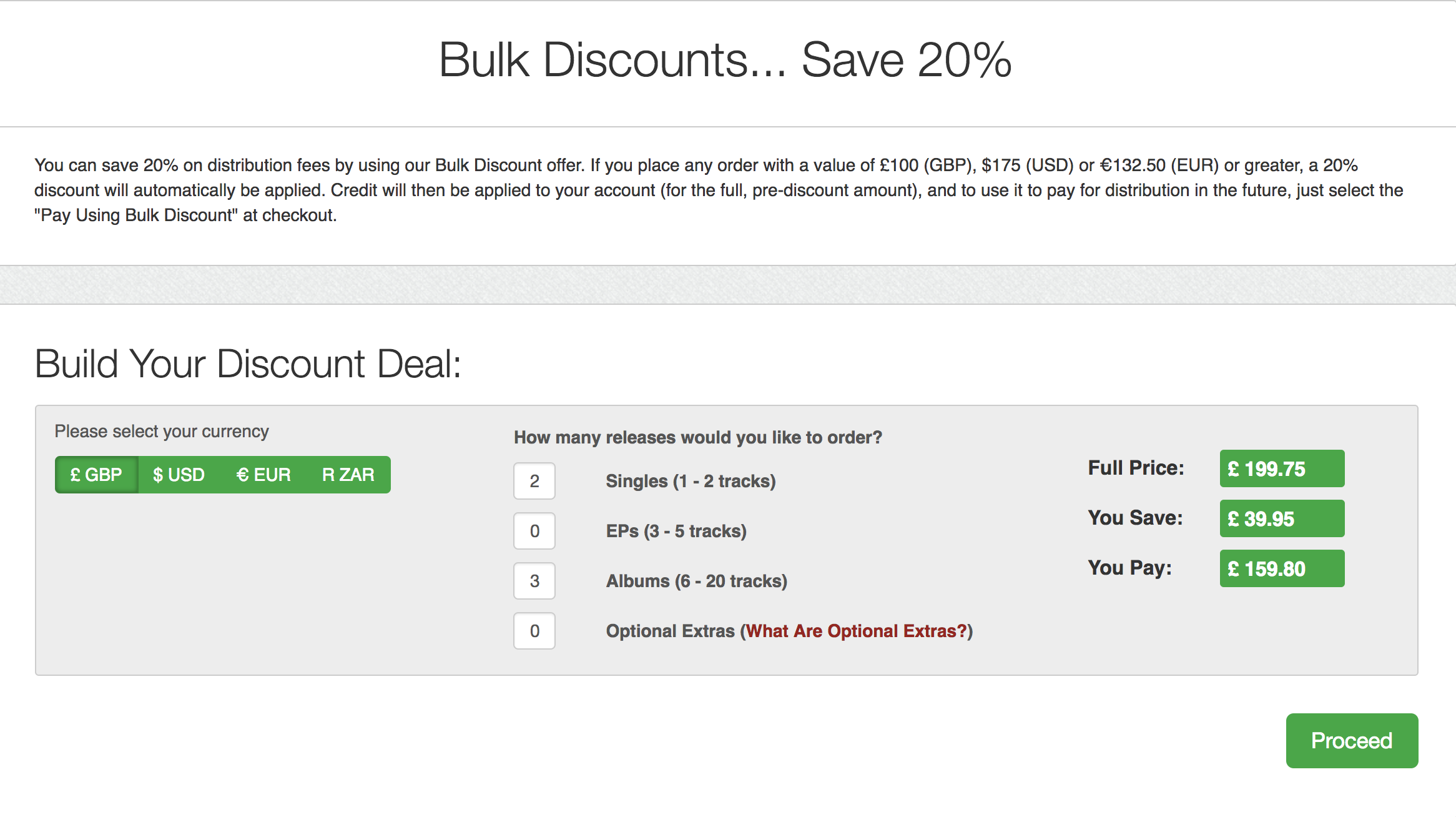Click the Albums quantity input

click(x=534, y=581)
